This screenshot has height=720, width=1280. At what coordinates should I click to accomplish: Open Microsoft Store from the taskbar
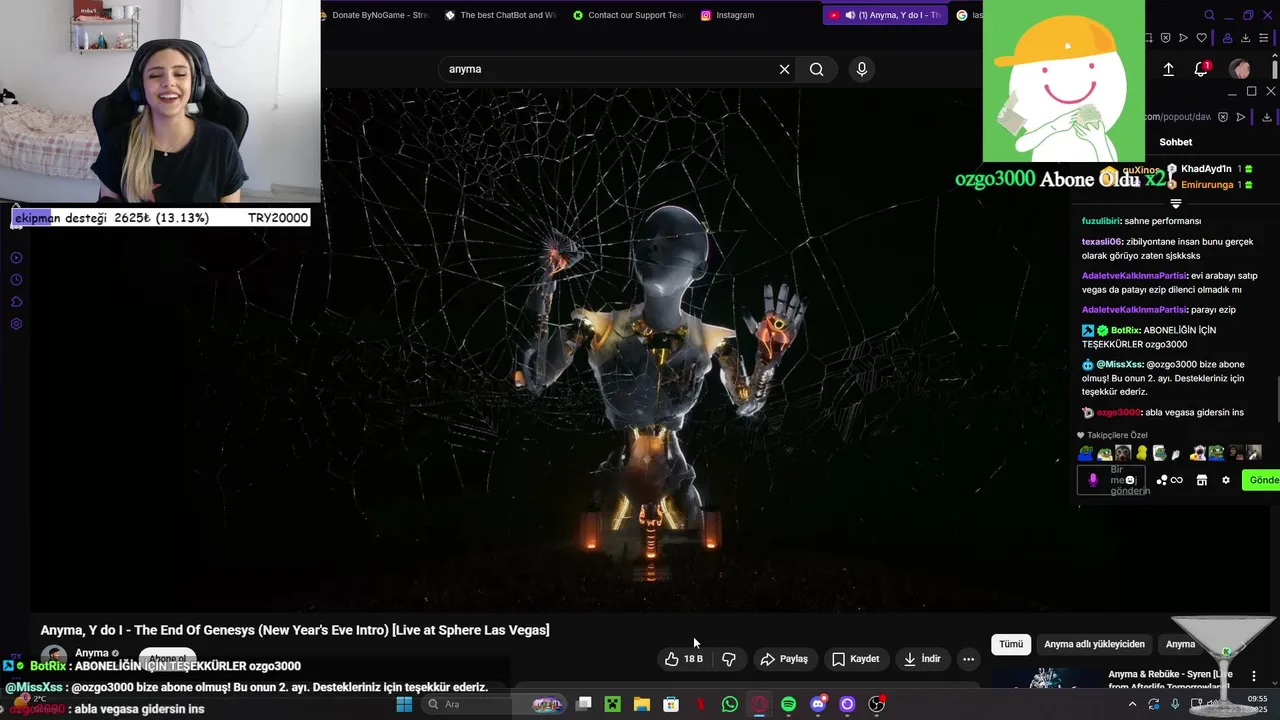[x=671, y=704]
